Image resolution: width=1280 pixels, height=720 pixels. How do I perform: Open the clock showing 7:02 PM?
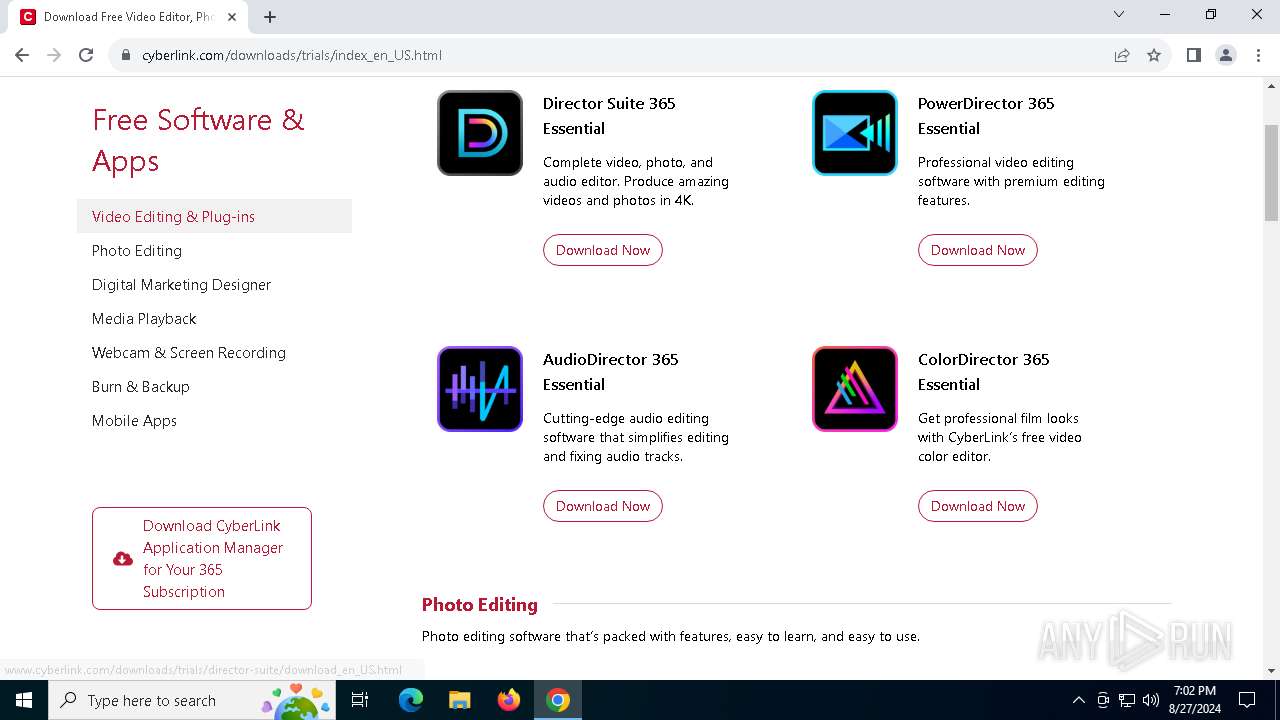[x=1195, y=700]
